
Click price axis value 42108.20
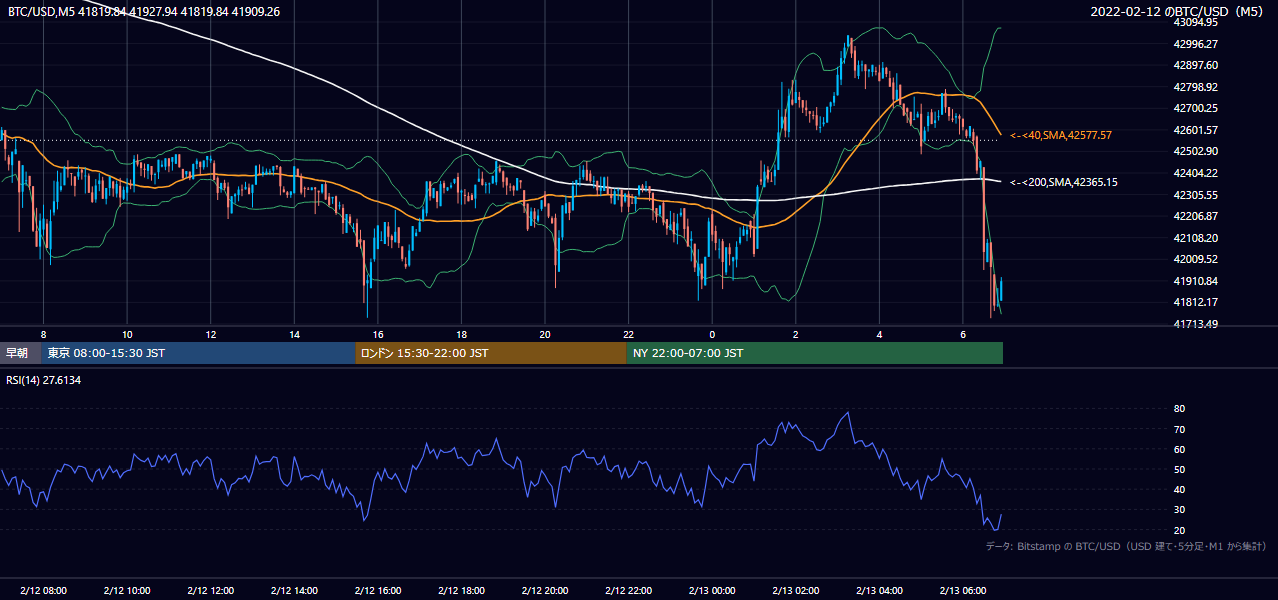click(x=1195, y=238)
